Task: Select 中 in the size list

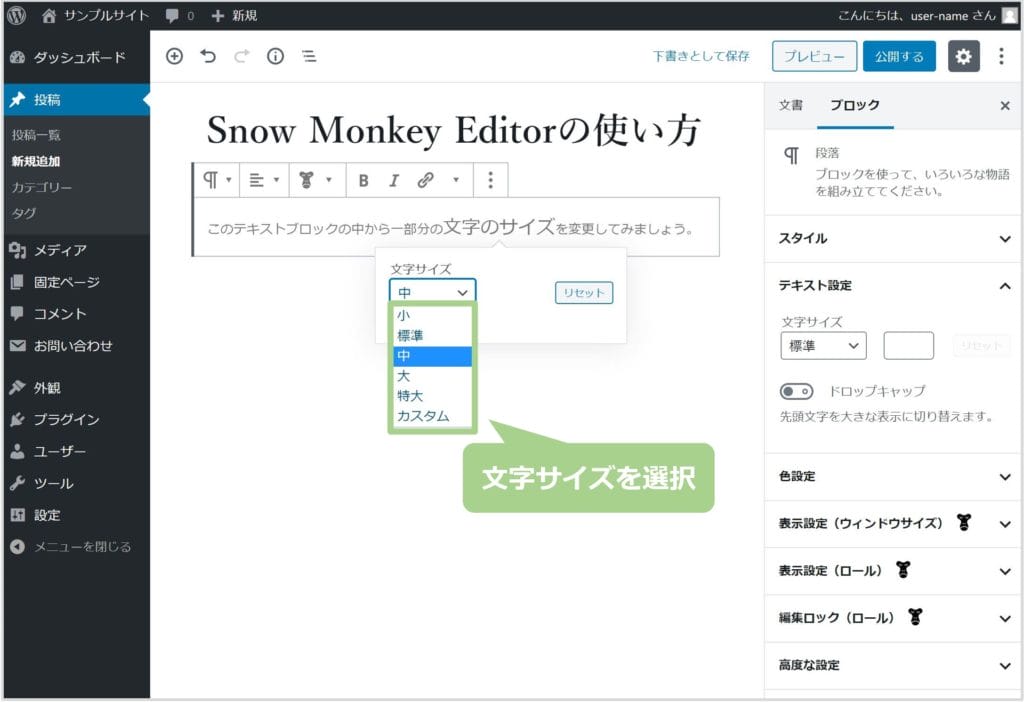Action: pos(432,356)
